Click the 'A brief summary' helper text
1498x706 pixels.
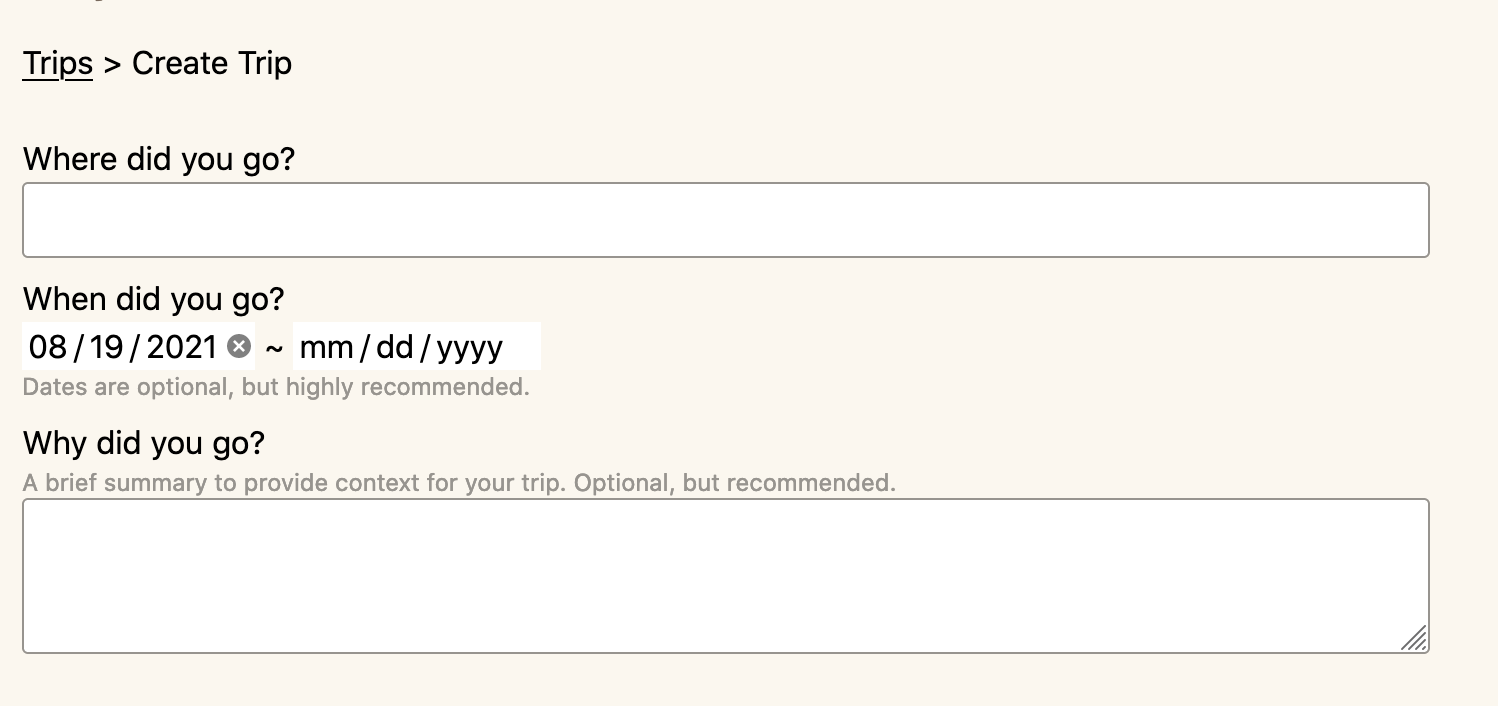coord(459,483)
